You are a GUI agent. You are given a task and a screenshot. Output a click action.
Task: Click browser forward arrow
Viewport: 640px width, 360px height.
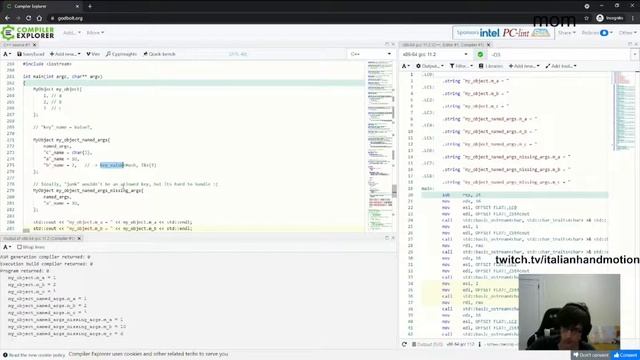coord(18,18)
